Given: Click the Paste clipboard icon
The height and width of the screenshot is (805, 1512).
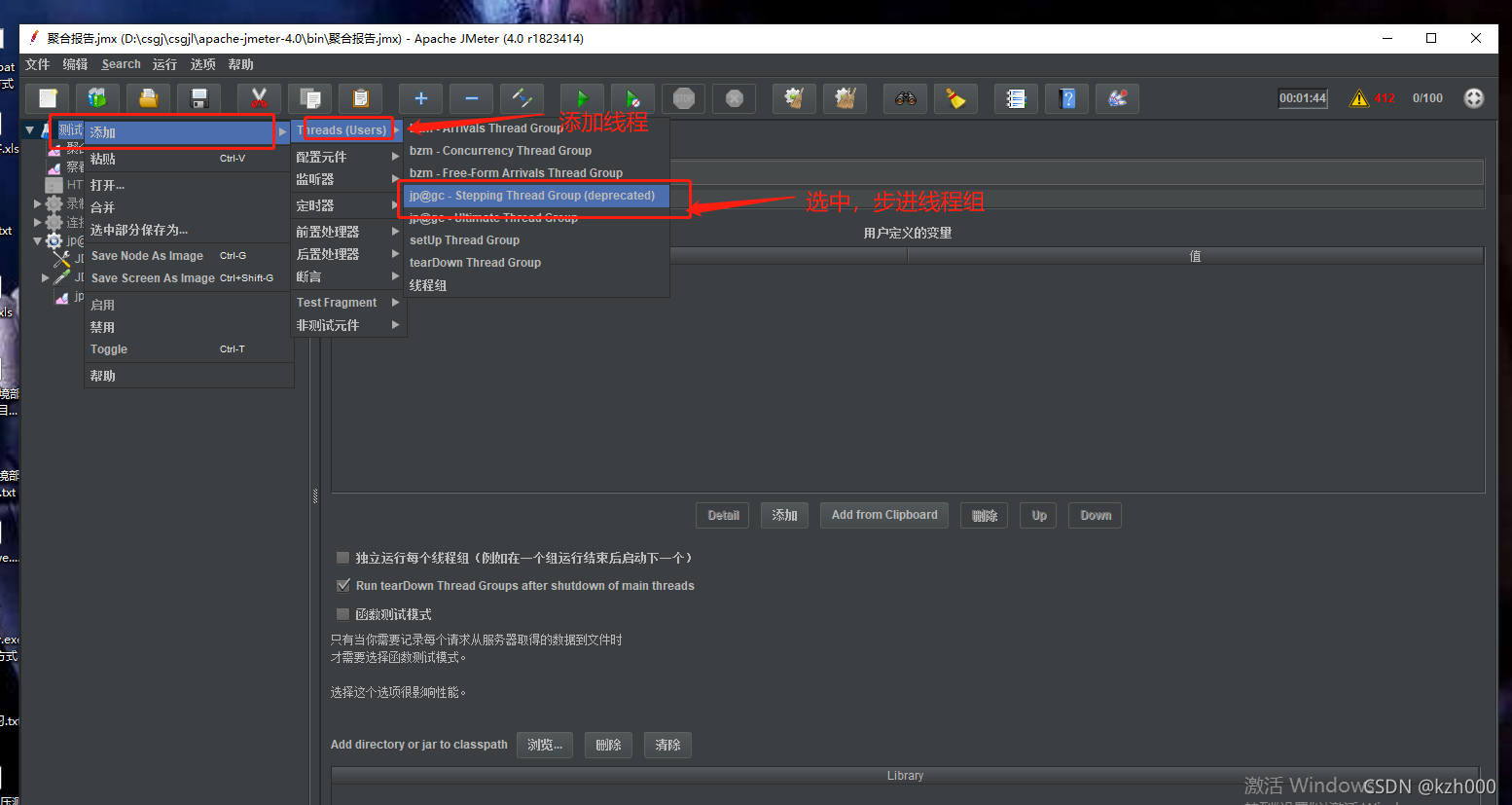Looking at the screenshot, I should (361, 98).
